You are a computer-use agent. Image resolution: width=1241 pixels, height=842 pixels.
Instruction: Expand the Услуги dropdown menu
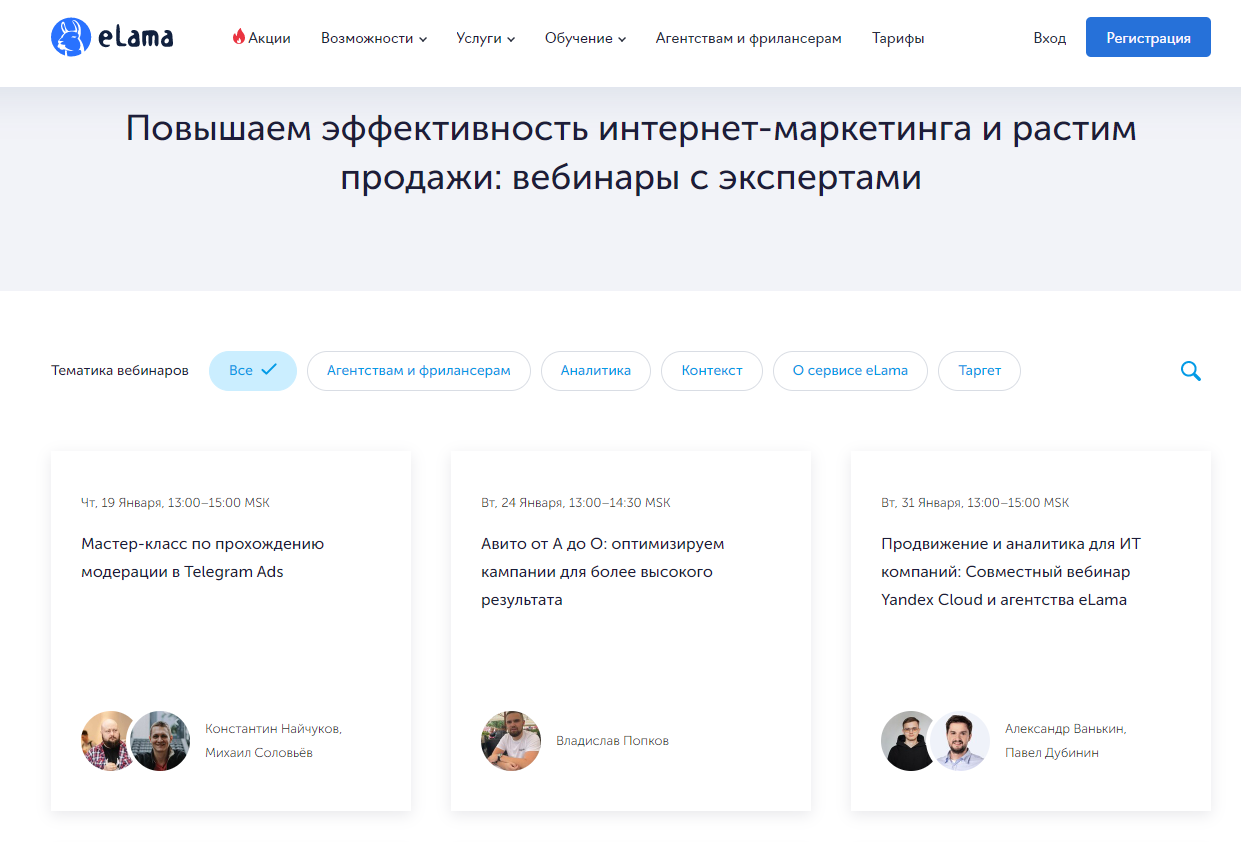click(486, 38)
